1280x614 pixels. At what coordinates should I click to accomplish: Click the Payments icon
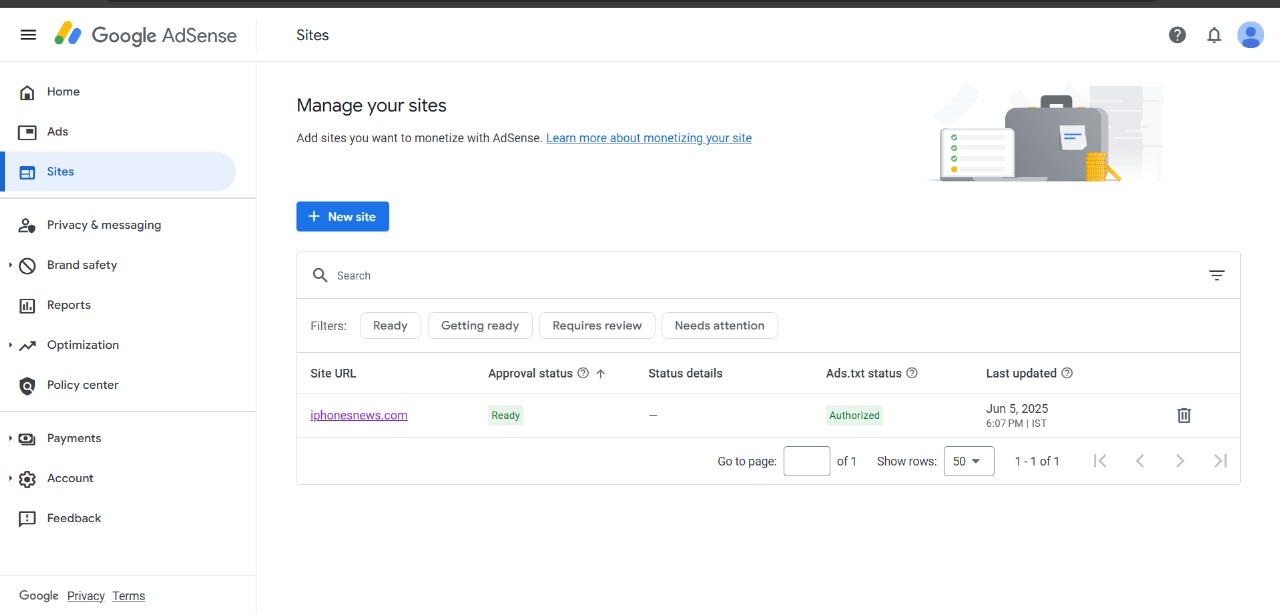(28, 438)
